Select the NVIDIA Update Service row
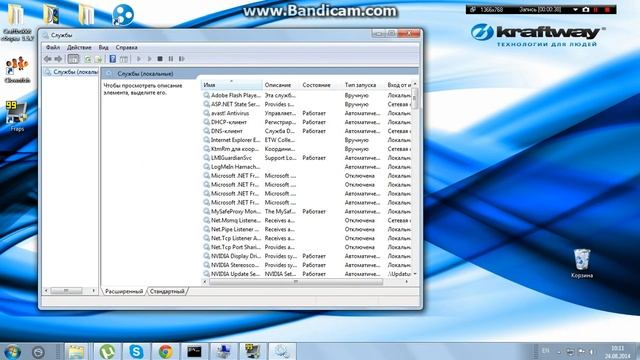The width and height of the screenshot is (640, 360). (307, 274)
